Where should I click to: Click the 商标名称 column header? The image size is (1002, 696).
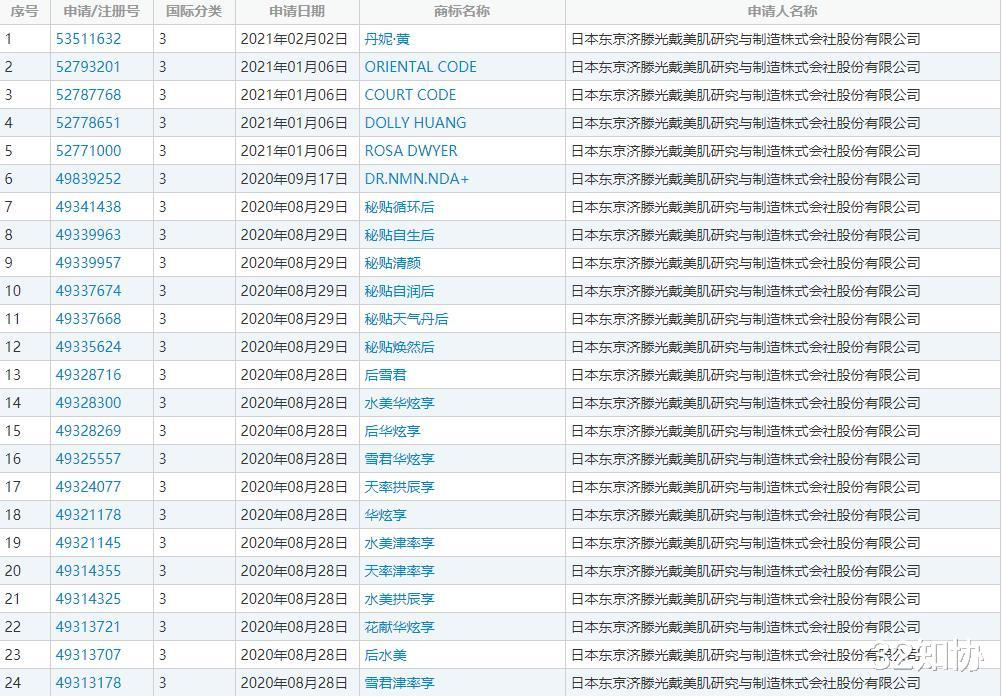[x=462, y=12]
